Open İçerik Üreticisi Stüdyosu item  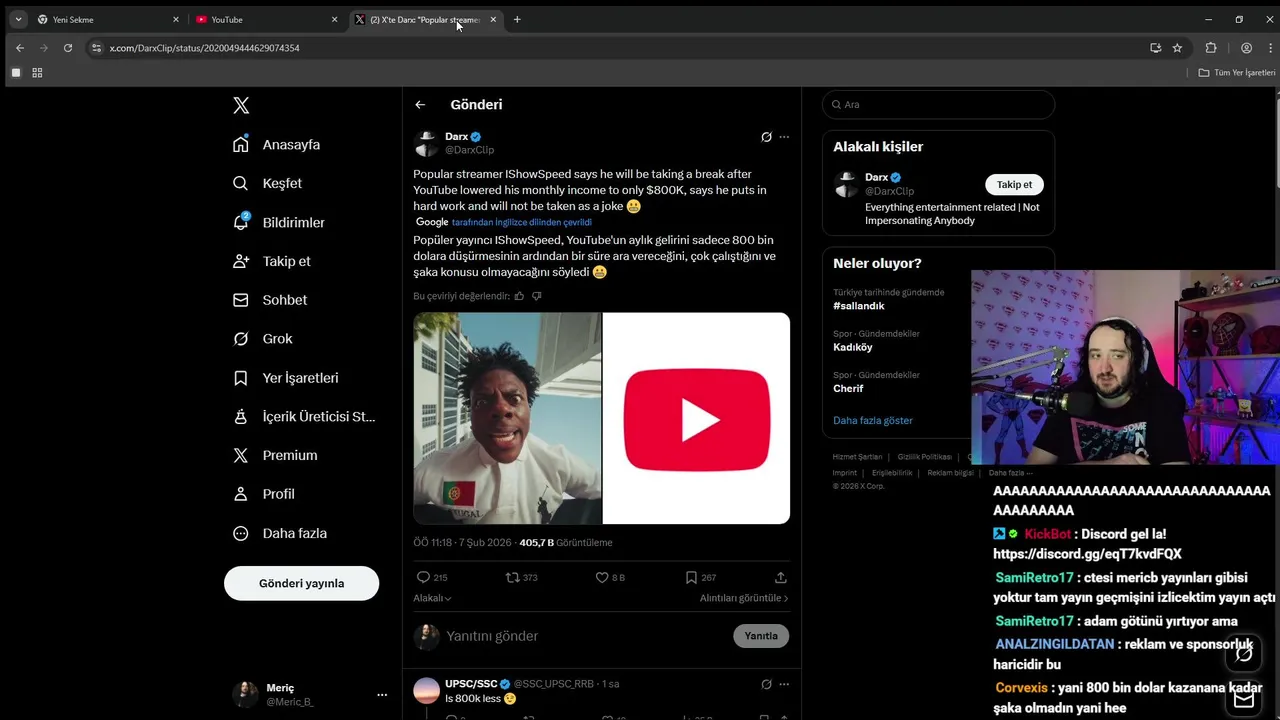tap(304, 416)
